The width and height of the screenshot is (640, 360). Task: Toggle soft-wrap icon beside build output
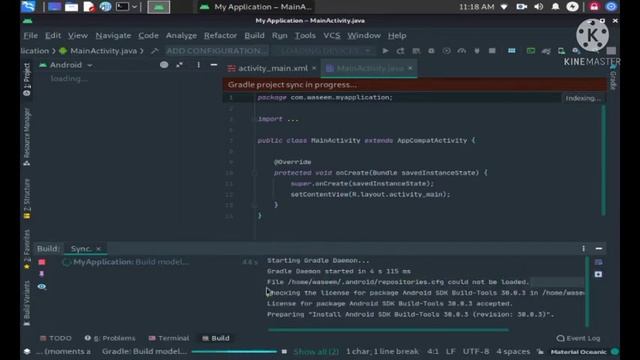coord(598,262)
